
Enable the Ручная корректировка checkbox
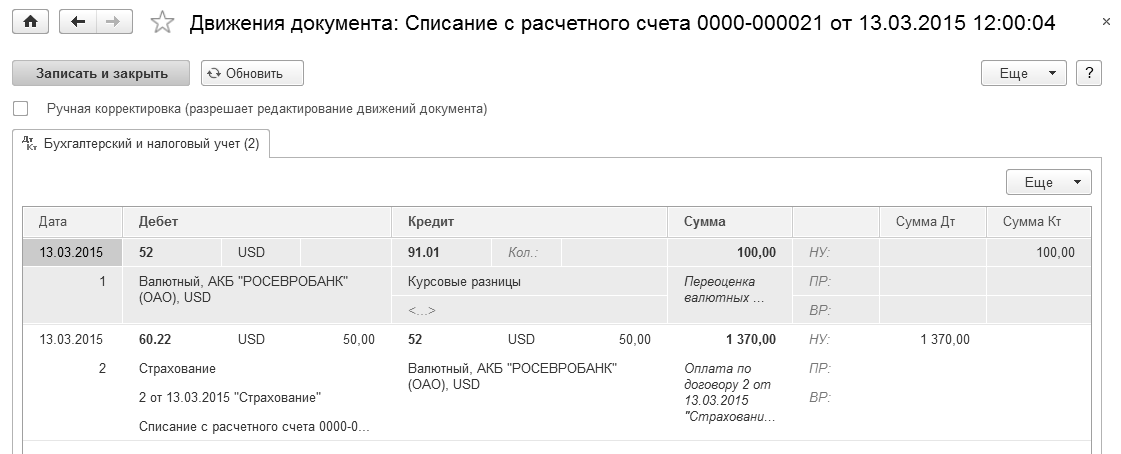20,108
